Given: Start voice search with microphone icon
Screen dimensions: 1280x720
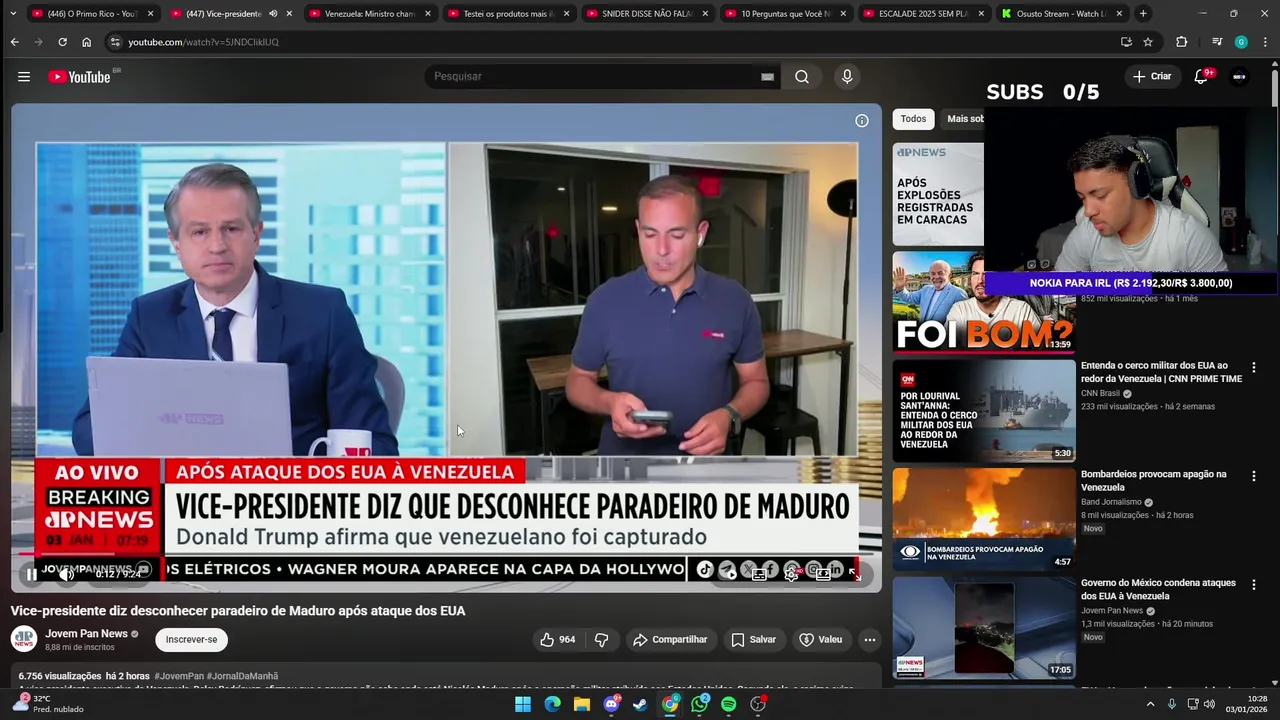Looking at the screenshot, I should [847, 77].
